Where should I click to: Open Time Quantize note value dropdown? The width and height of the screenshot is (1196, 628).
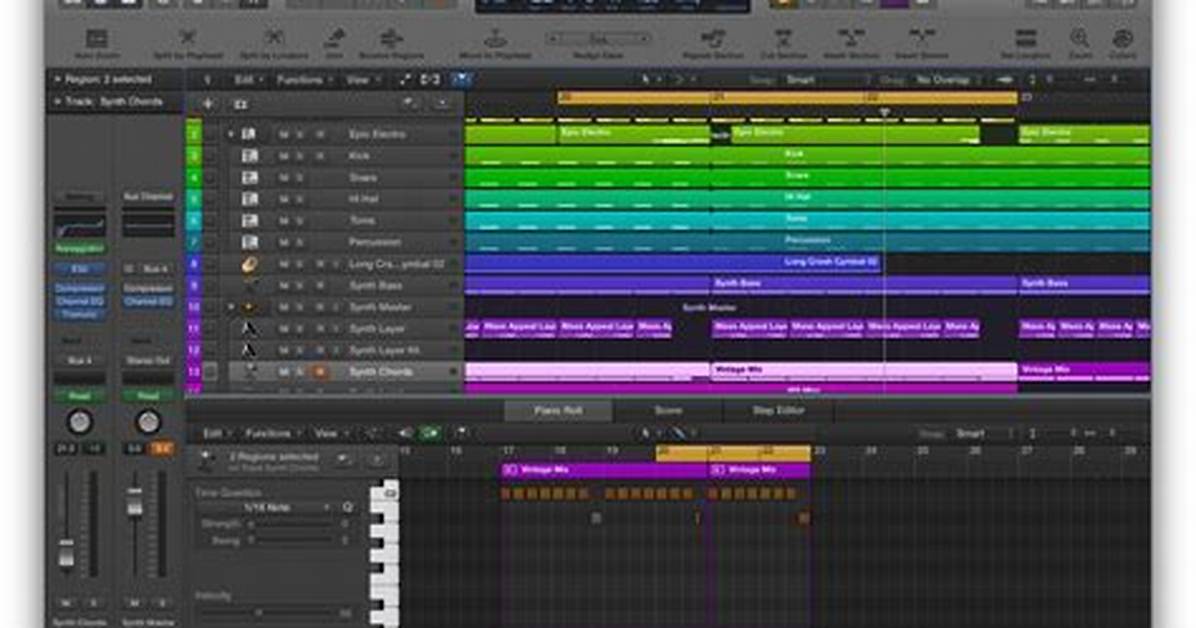(x=286, y=507)
